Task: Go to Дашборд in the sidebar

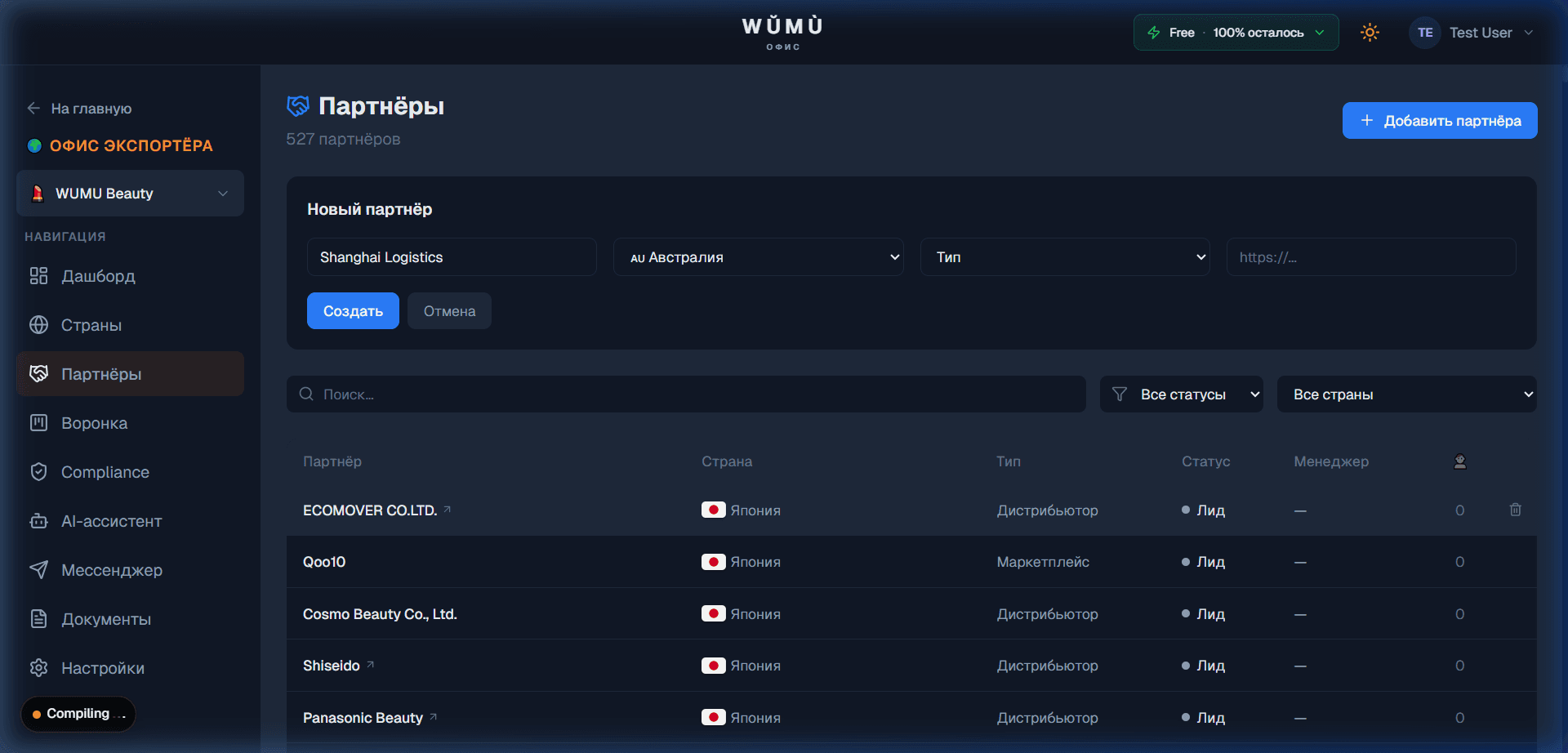Action: pos(98,276)
